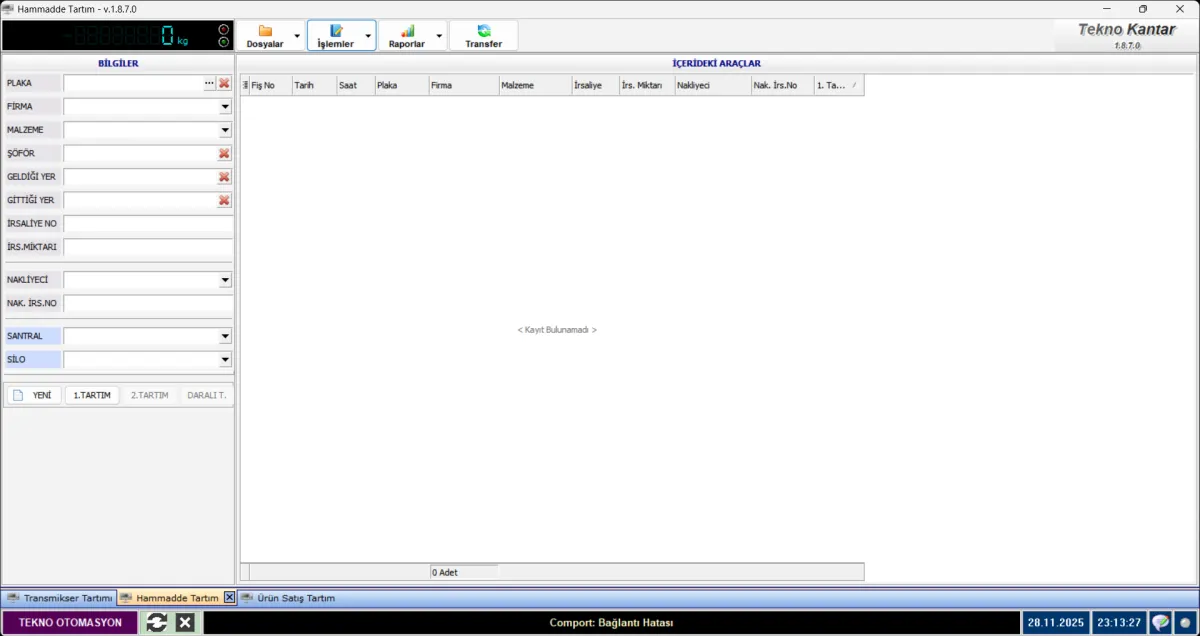Screen dimensions: 1200x636
Task: Click the 1.TARTIM button
Action: 92,395
